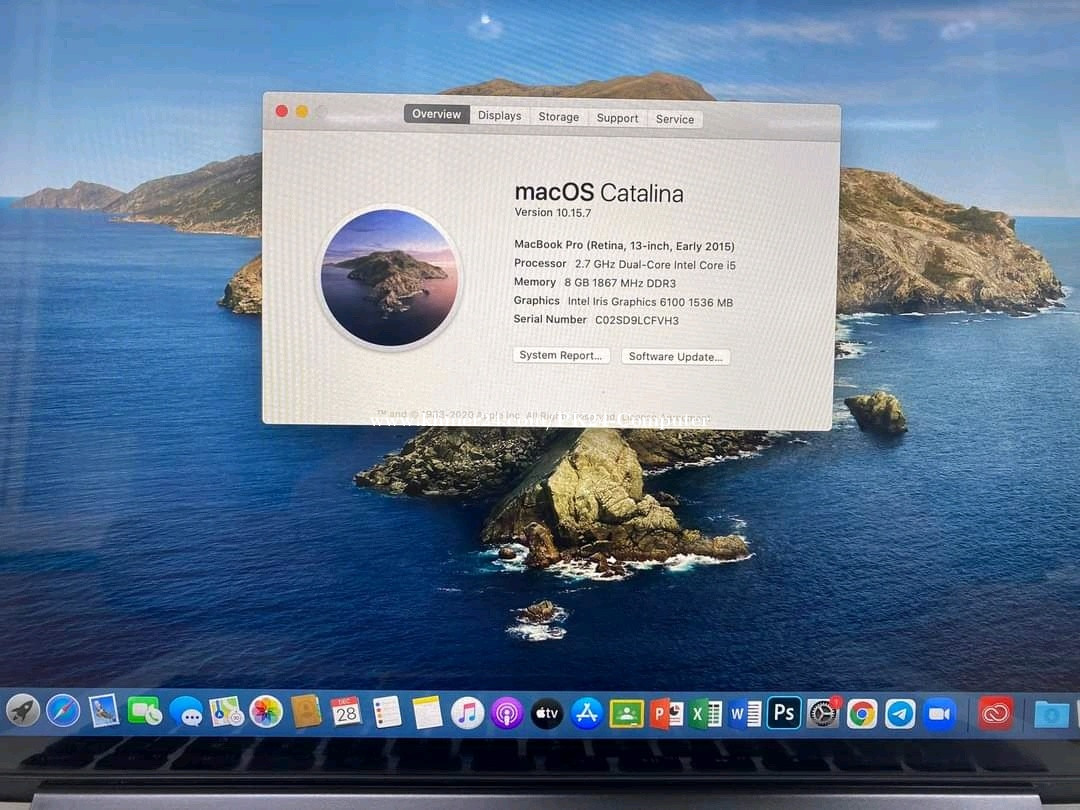Open FaceTime from the Dock
The image size is (1080, 810).
point(145,712)
